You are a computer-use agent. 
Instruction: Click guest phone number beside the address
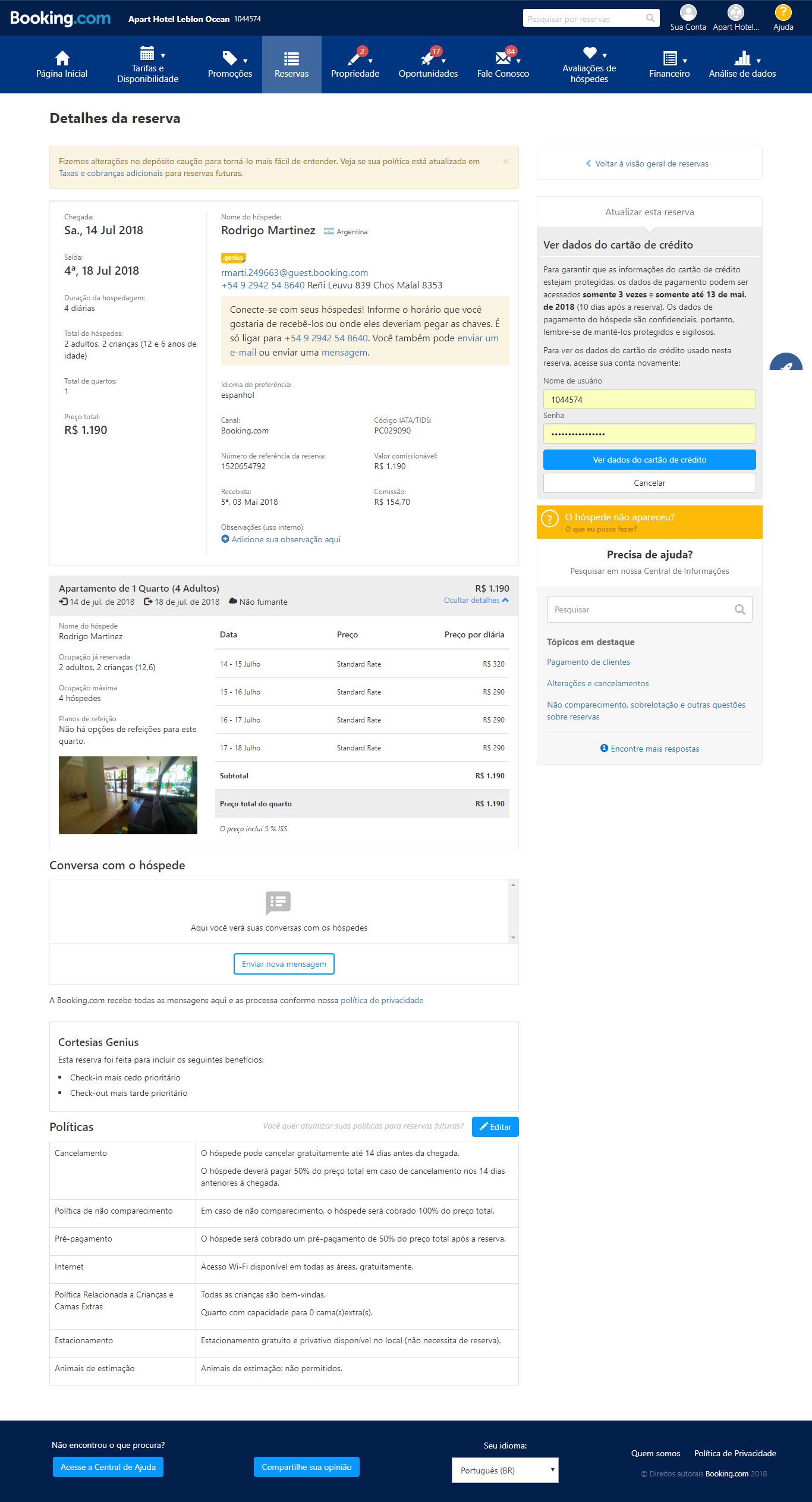263,285
